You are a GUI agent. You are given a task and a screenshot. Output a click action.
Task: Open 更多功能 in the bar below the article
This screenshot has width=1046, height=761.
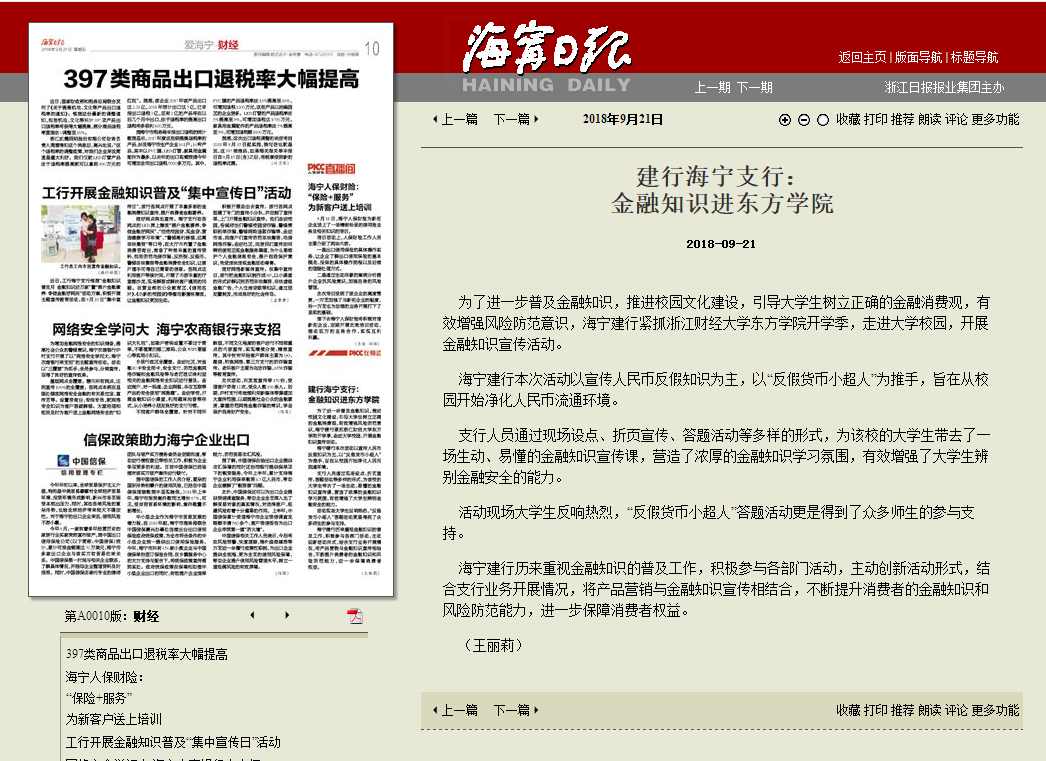995,710
